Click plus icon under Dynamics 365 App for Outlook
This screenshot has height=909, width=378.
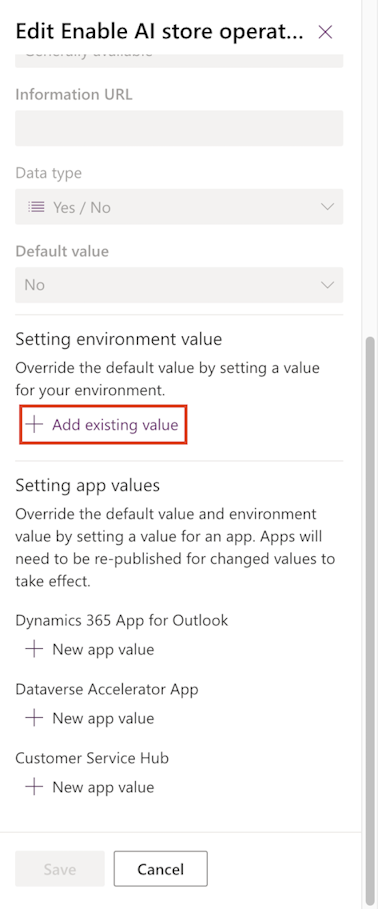pos(34,649)
